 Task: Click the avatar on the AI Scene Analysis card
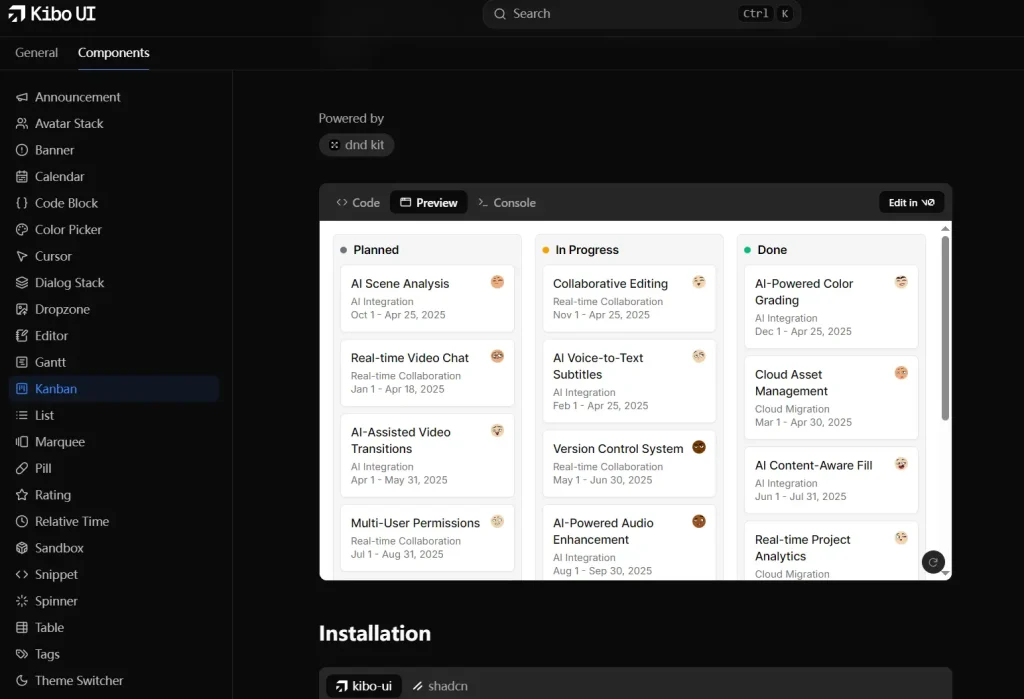click(497, 282)
